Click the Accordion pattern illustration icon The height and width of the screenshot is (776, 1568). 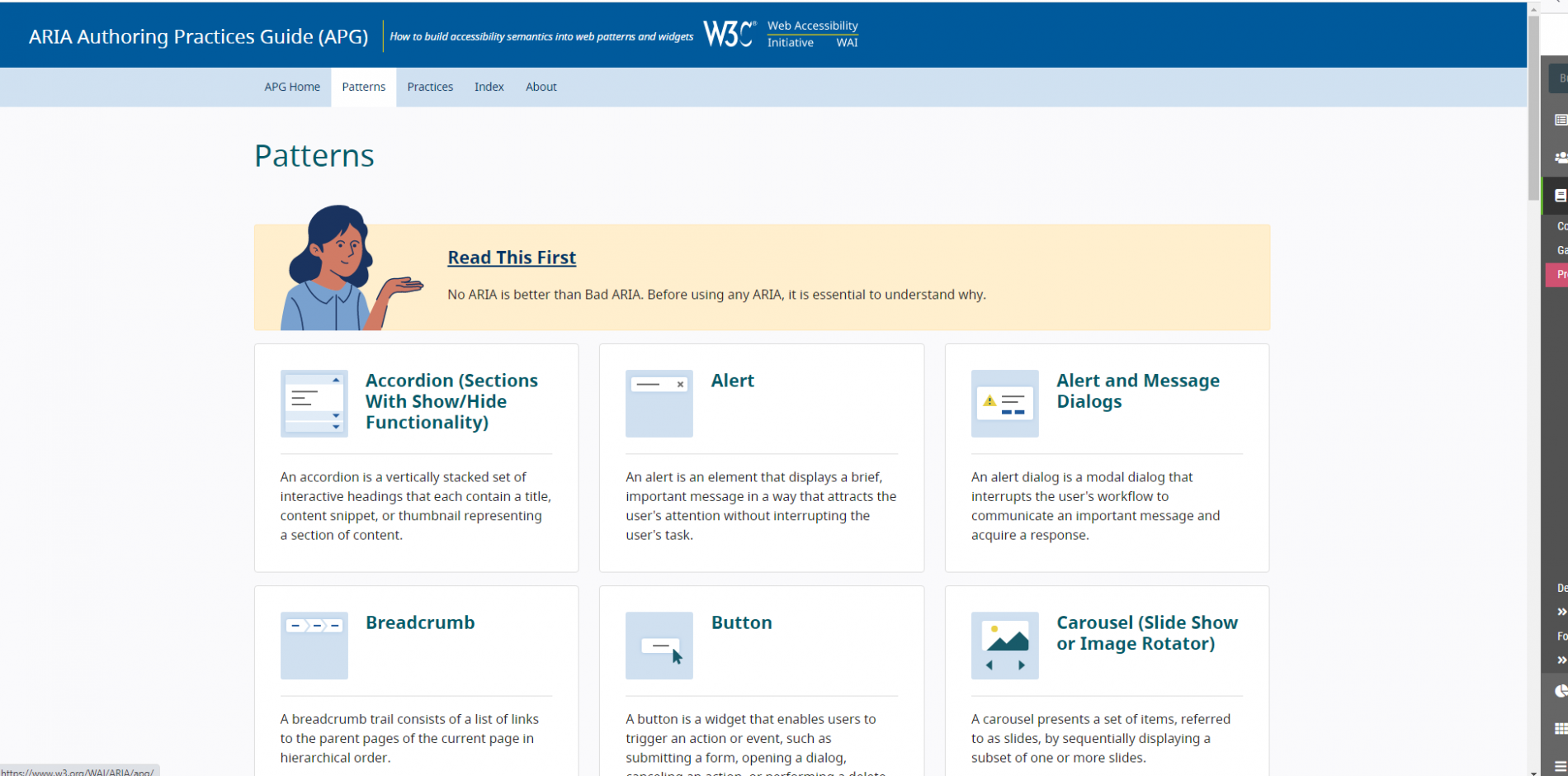[314, 404]
